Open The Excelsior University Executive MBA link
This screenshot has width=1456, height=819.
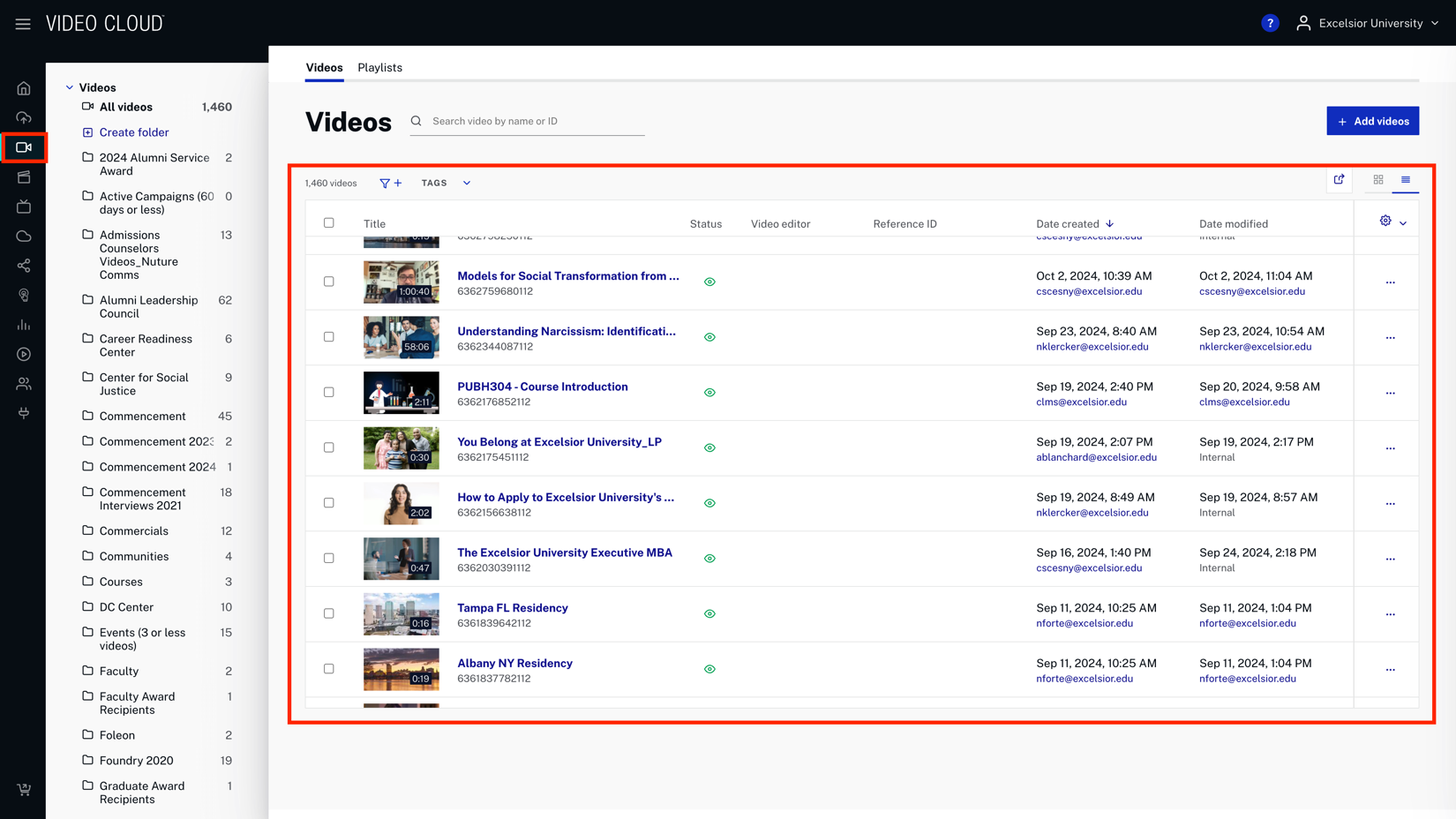(x=565, y=552)
